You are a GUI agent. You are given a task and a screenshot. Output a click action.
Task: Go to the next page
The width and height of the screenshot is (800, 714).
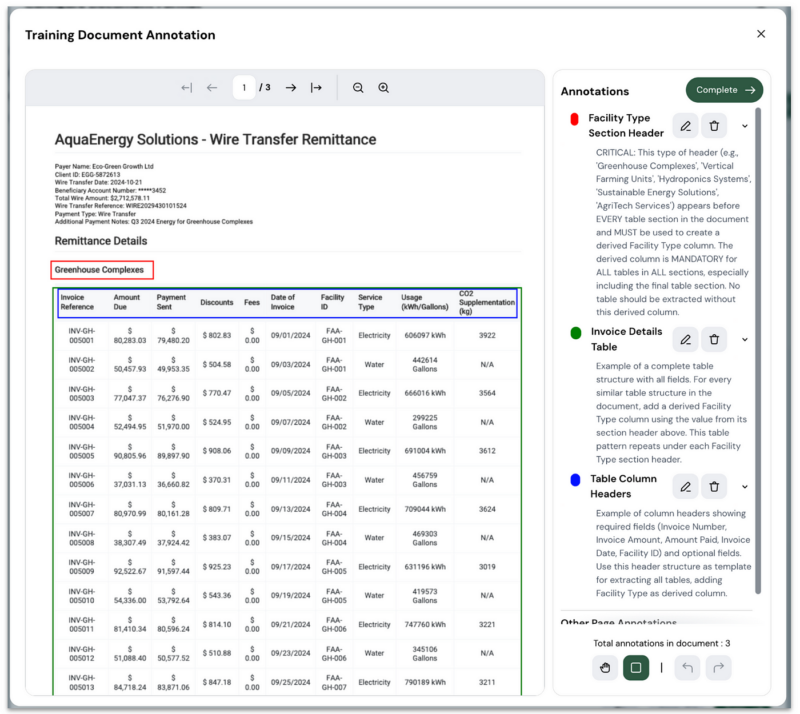tap(291, 88)
